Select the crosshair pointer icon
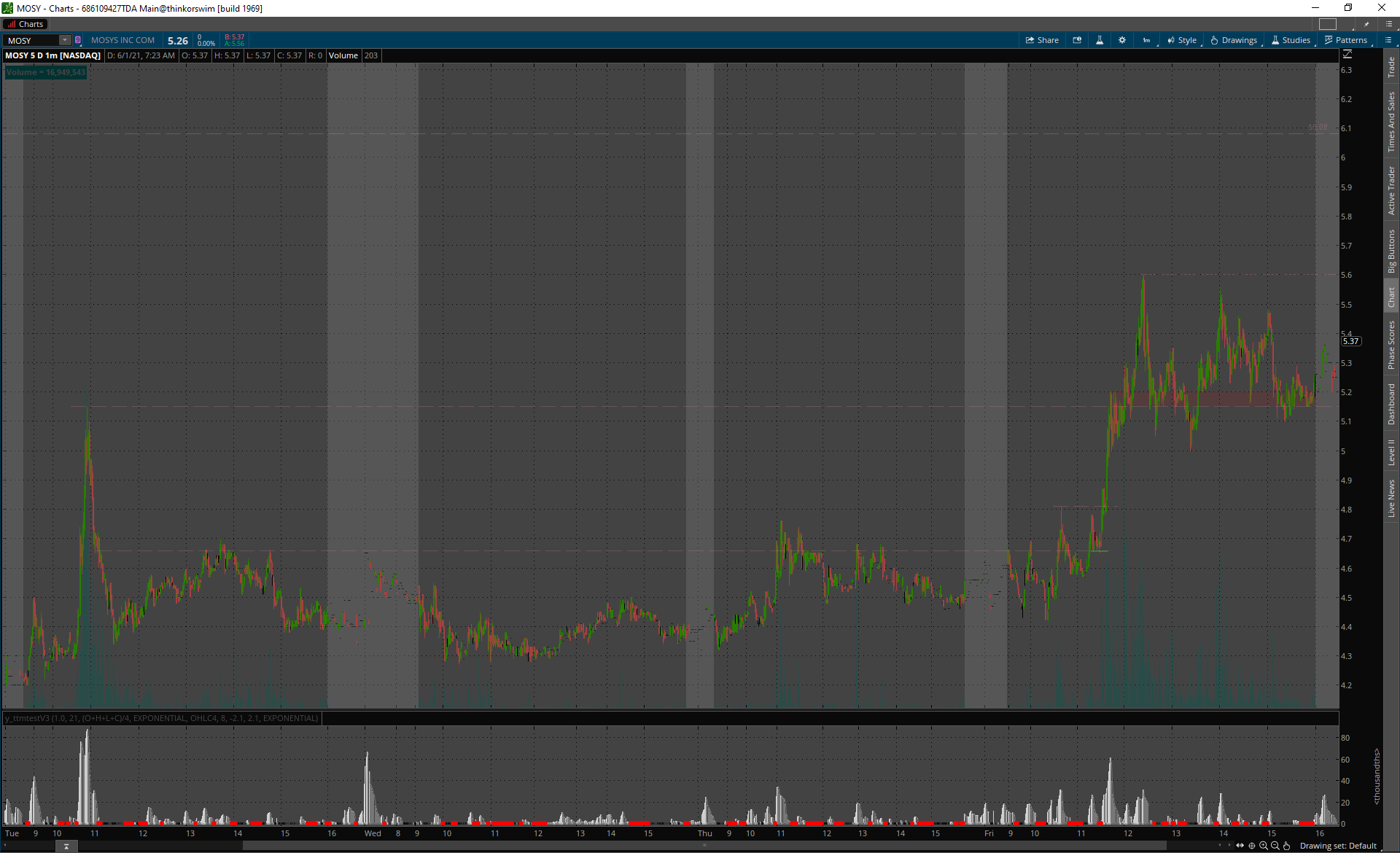Image resolution: width=1400 pixels, height=853 pixels. [1252, 846]
